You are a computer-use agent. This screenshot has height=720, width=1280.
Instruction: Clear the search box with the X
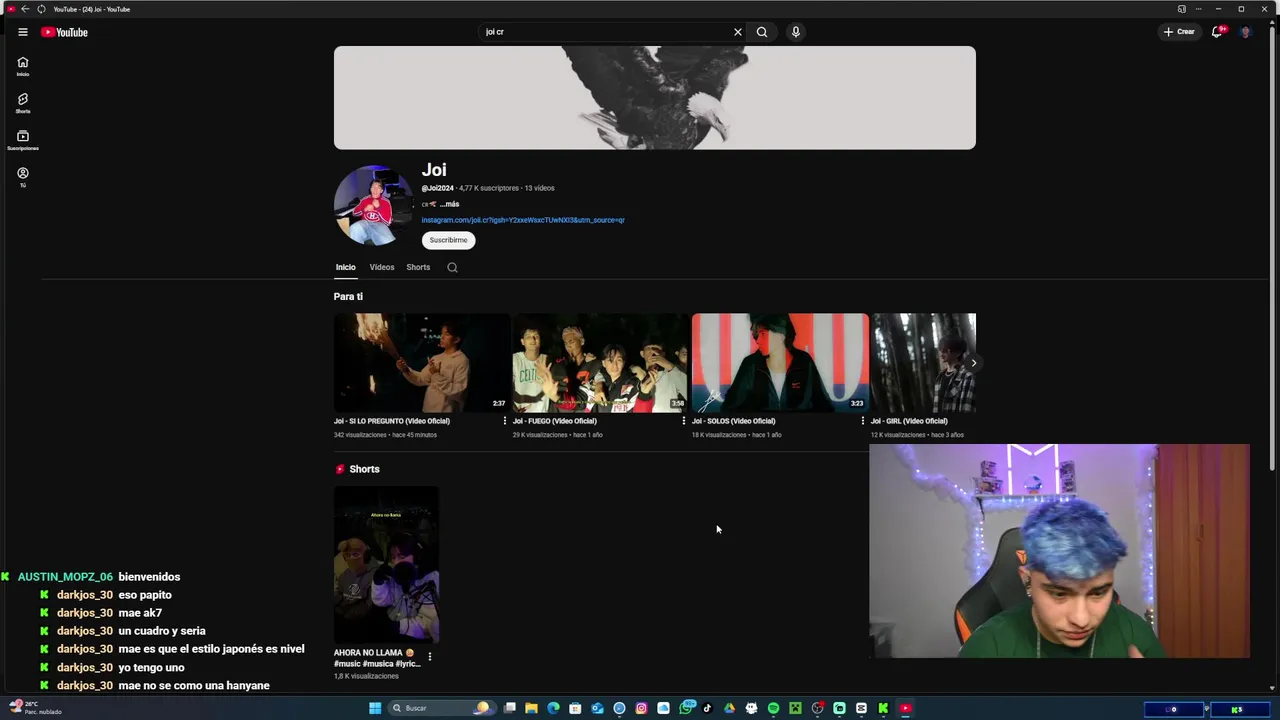(738, 32)
